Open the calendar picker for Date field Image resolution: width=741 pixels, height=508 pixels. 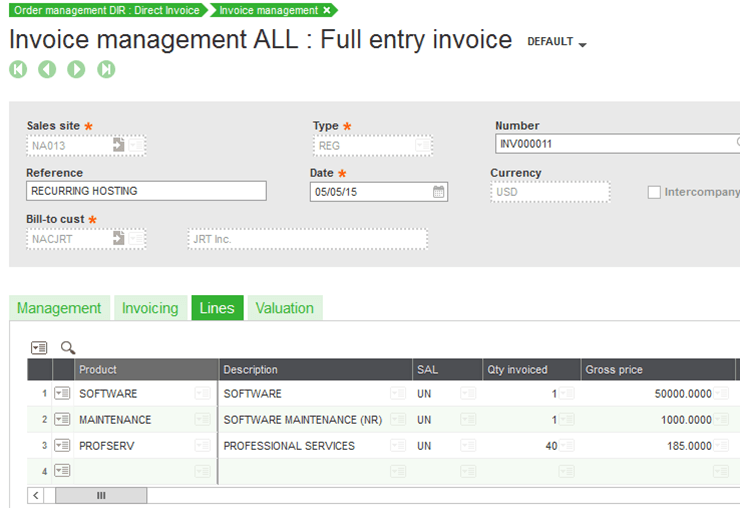pyautogui.click(x=438, y=192)
